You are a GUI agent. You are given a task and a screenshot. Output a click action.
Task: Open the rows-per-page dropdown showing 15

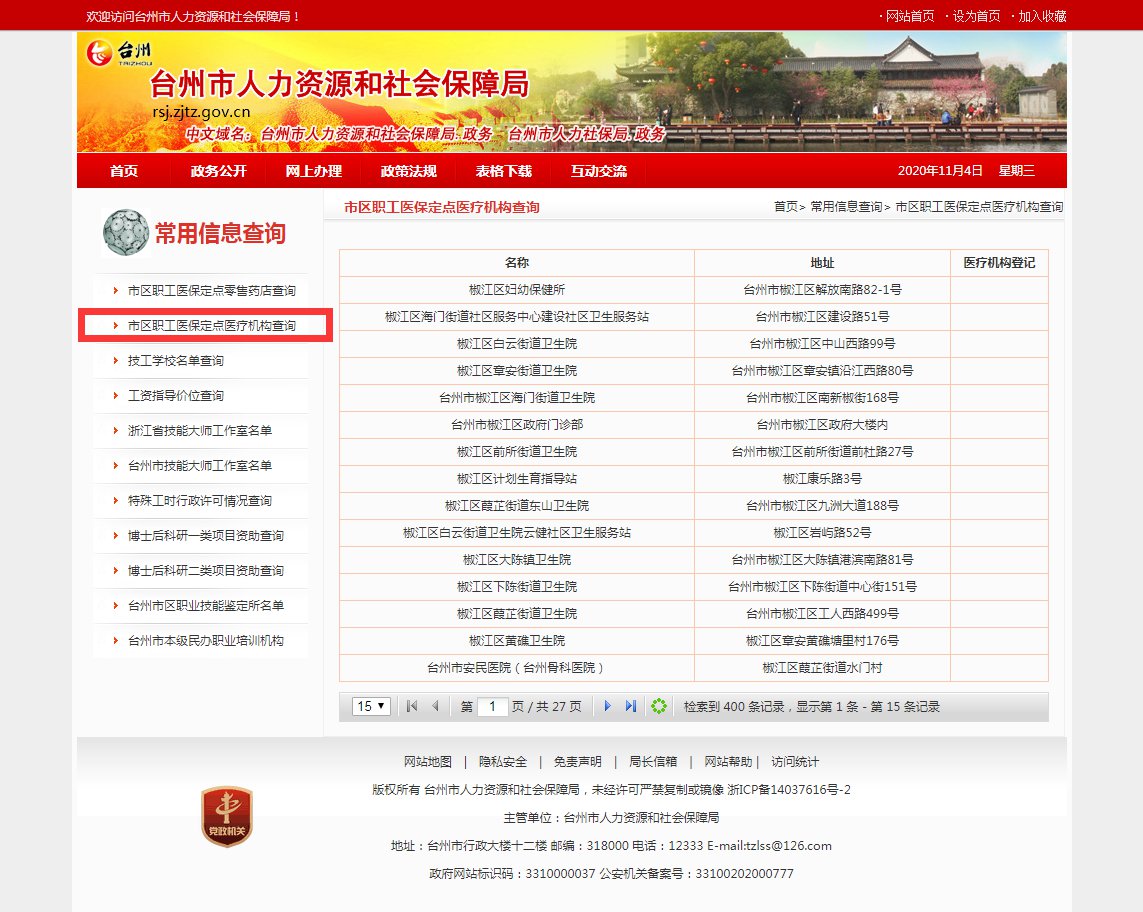coord(371,707)
